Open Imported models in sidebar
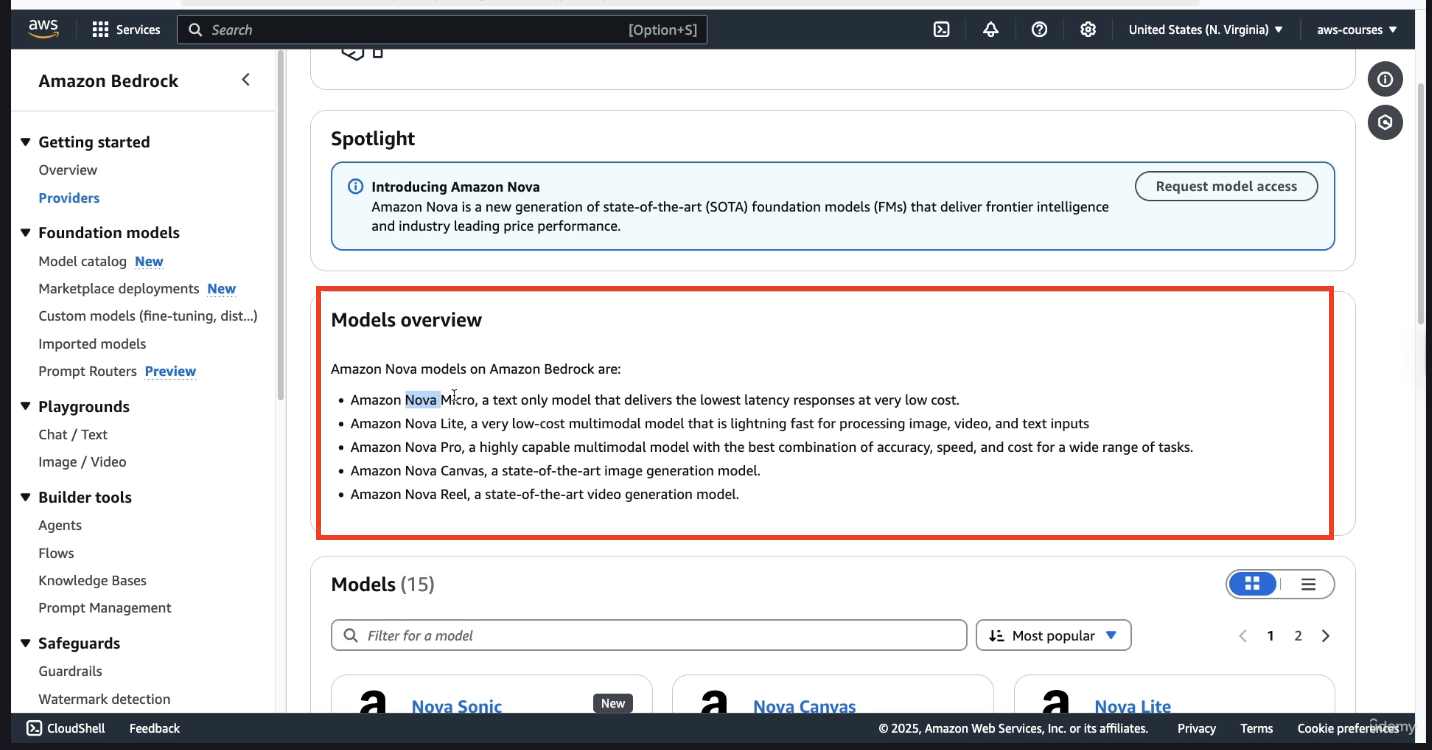Screen dimensions: 1432x750 click(x=92, y=344)
